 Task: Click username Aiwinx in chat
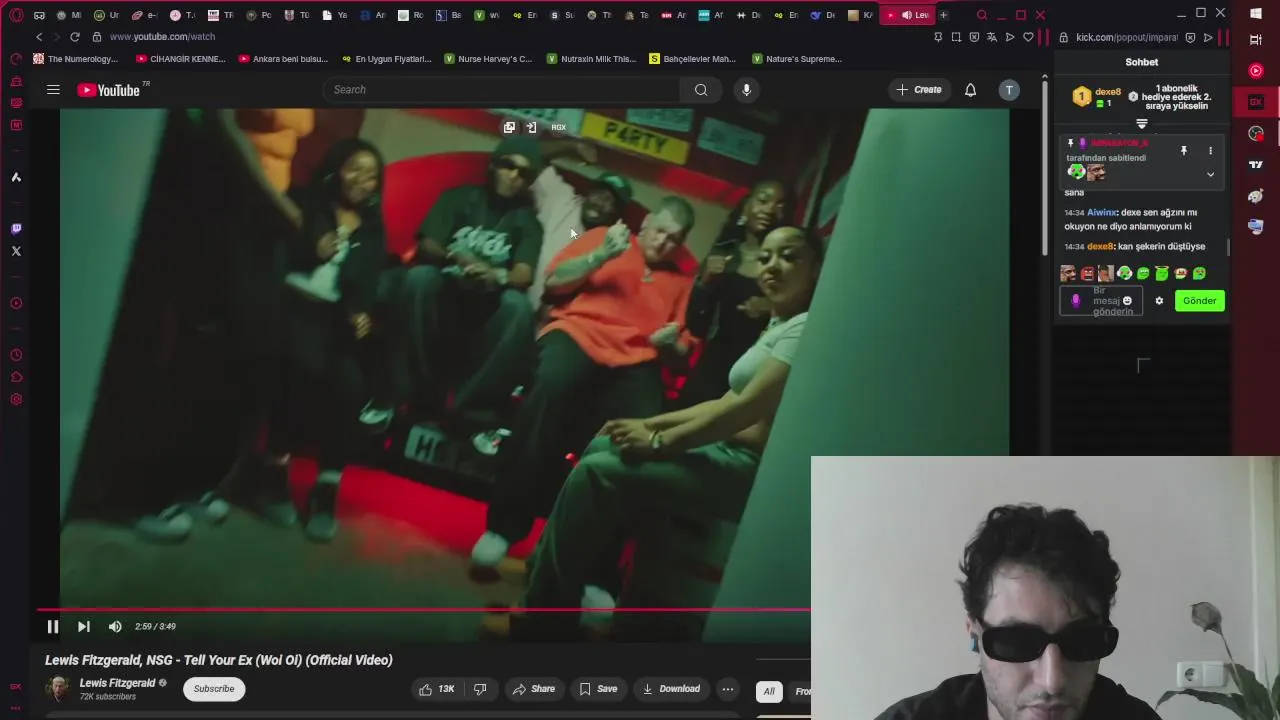(x=1102, y=212)
